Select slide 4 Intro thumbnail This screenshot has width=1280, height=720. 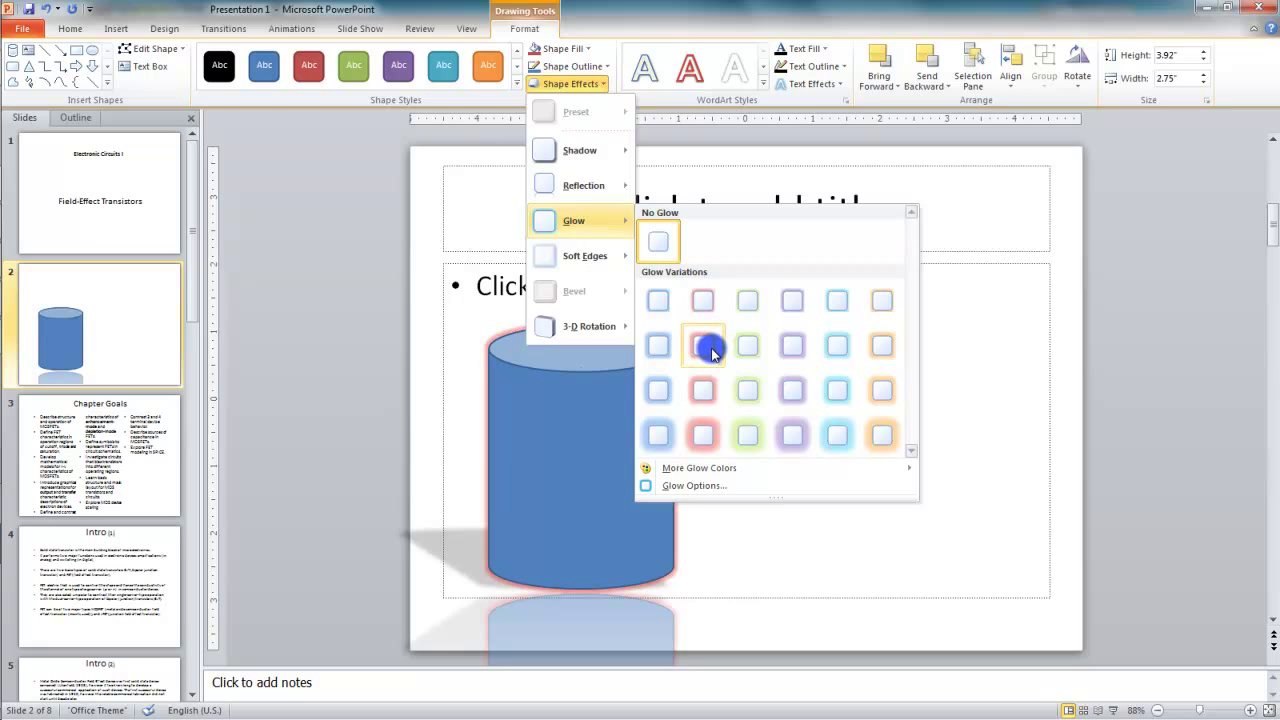99,587
